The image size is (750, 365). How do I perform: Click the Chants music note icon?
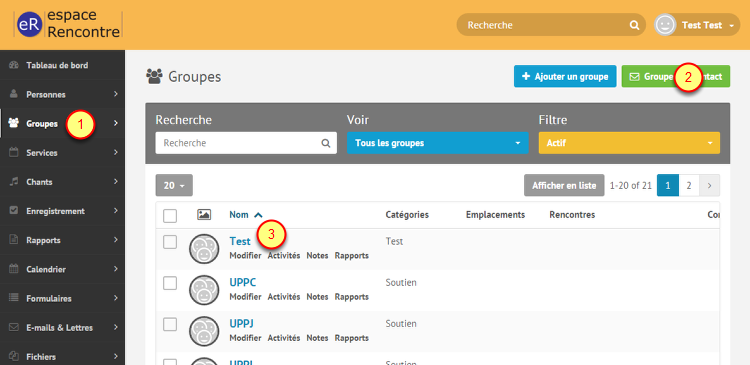tap(13, 182)
